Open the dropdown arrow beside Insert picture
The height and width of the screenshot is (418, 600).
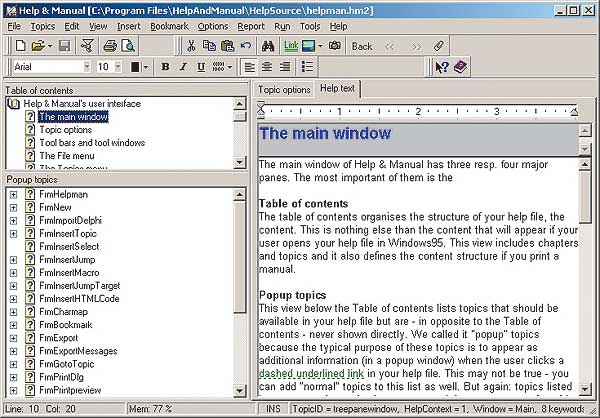(x=320, y=46)
